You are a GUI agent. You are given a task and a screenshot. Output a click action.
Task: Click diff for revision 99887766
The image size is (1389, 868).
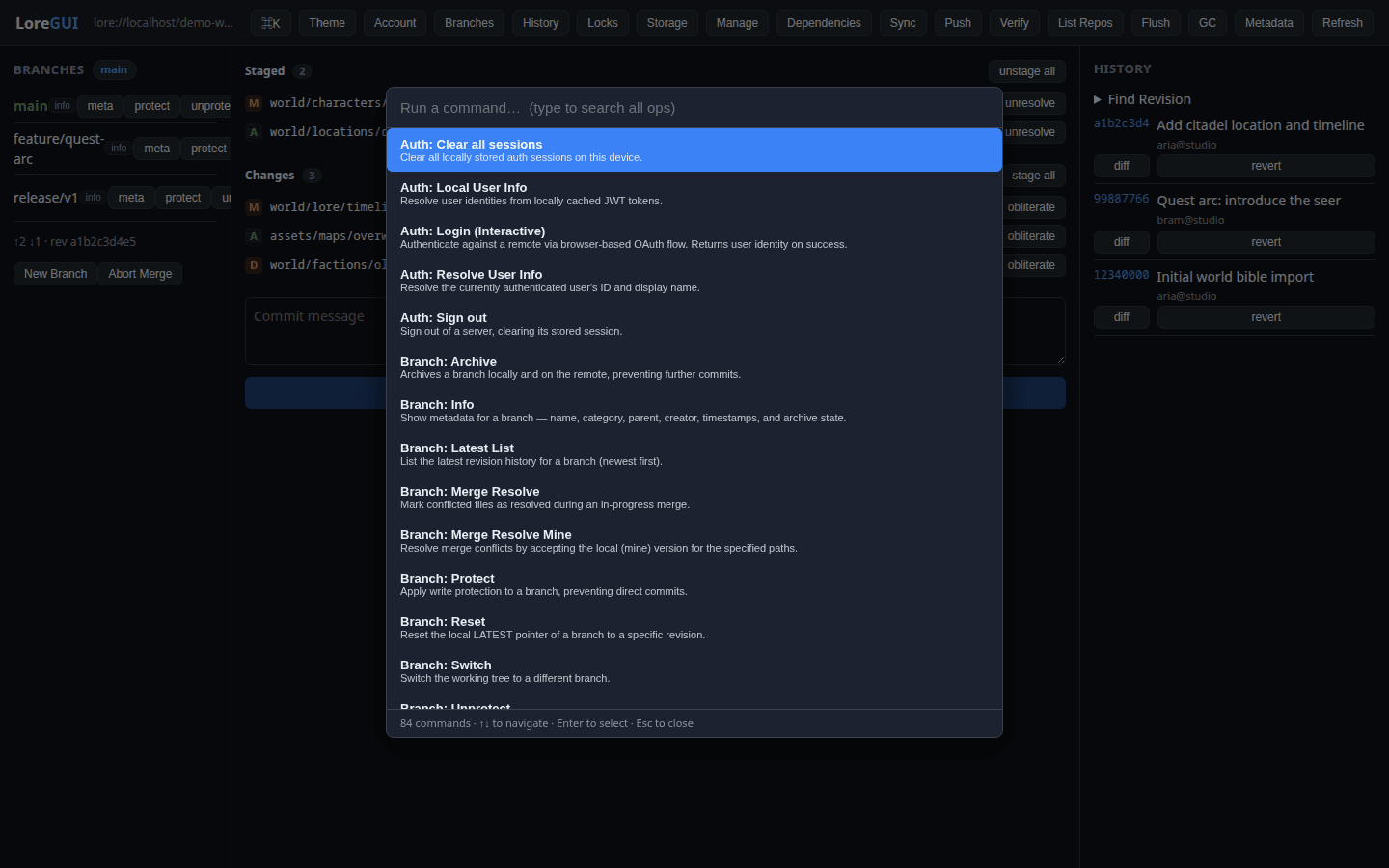point(1122,242)
